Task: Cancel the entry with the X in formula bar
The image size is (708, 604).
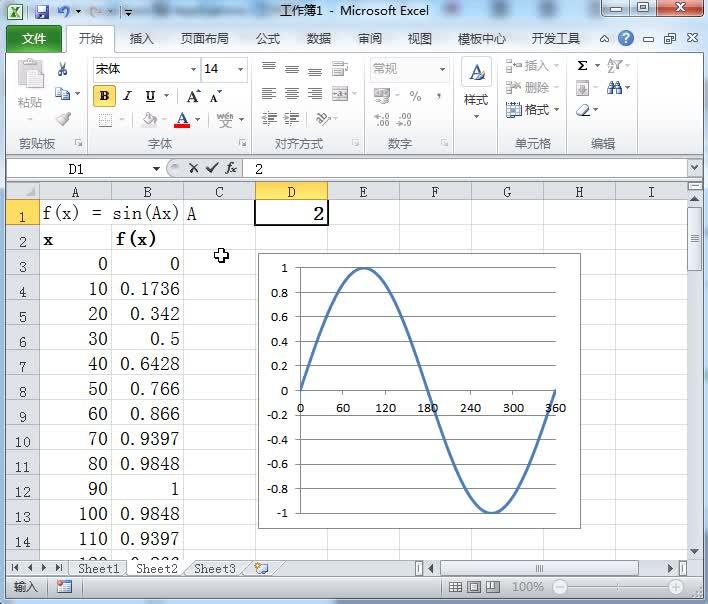Action: click(x=194, y=168)
